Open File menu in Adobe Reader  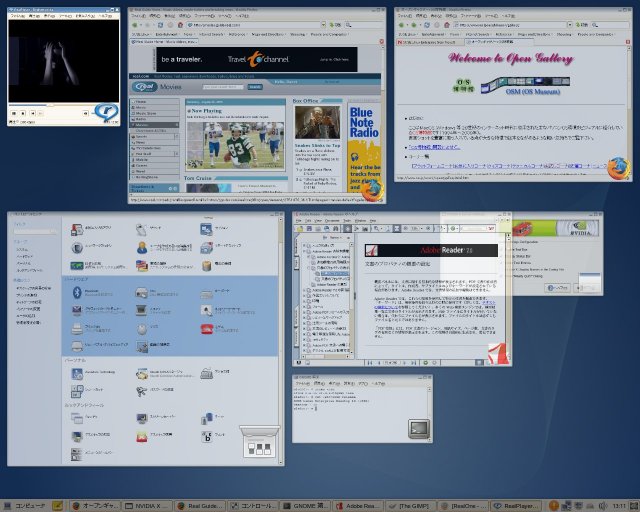pyautogui.click(x=298, y=220)
